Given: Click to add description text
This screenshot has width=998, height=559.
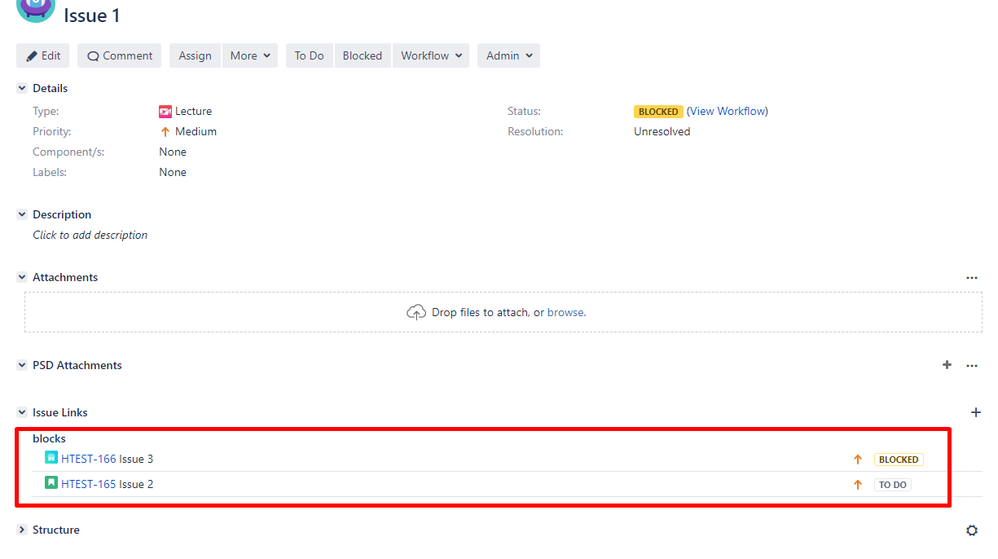Looking at the screenshot, I should [90, 235].
